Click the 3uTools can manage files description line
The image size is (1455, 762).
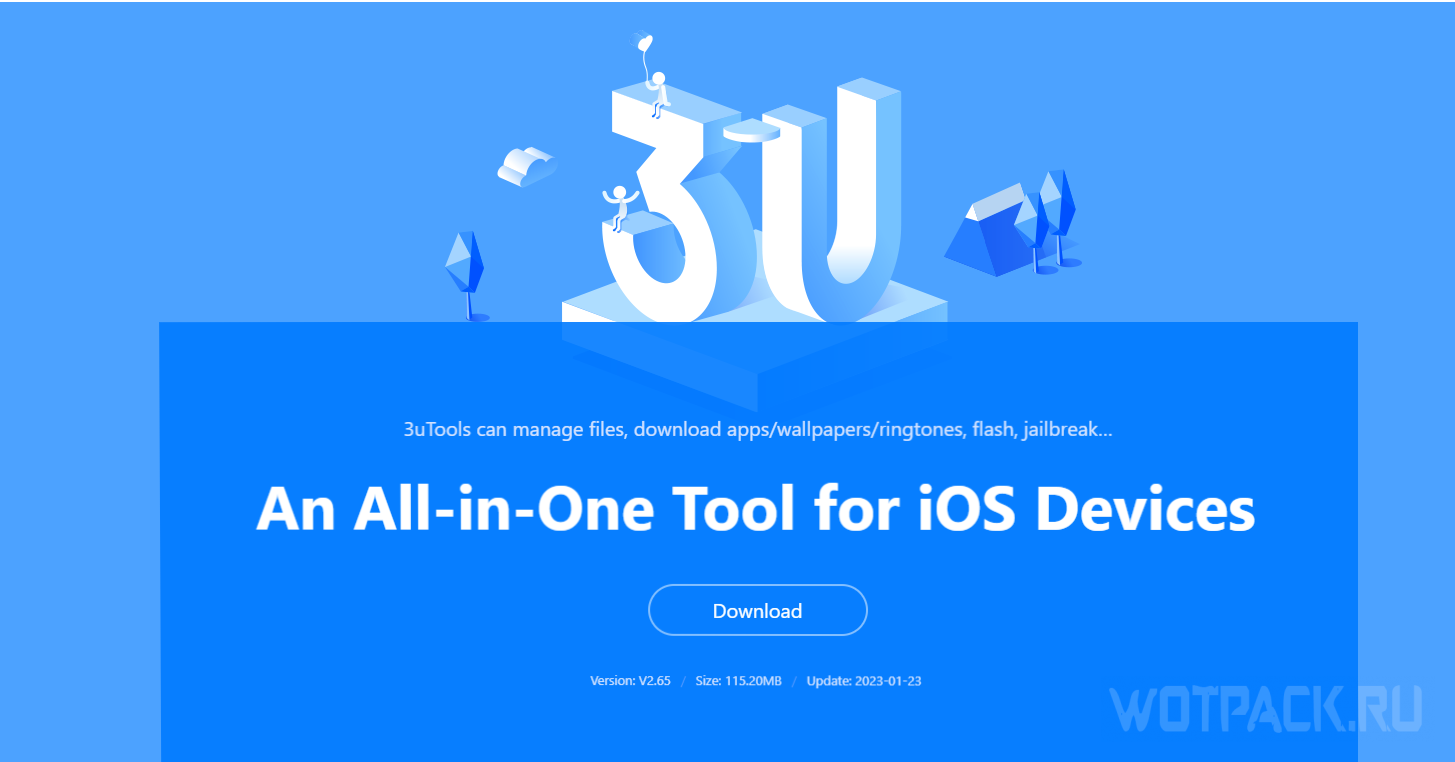[x=758, y=430]
